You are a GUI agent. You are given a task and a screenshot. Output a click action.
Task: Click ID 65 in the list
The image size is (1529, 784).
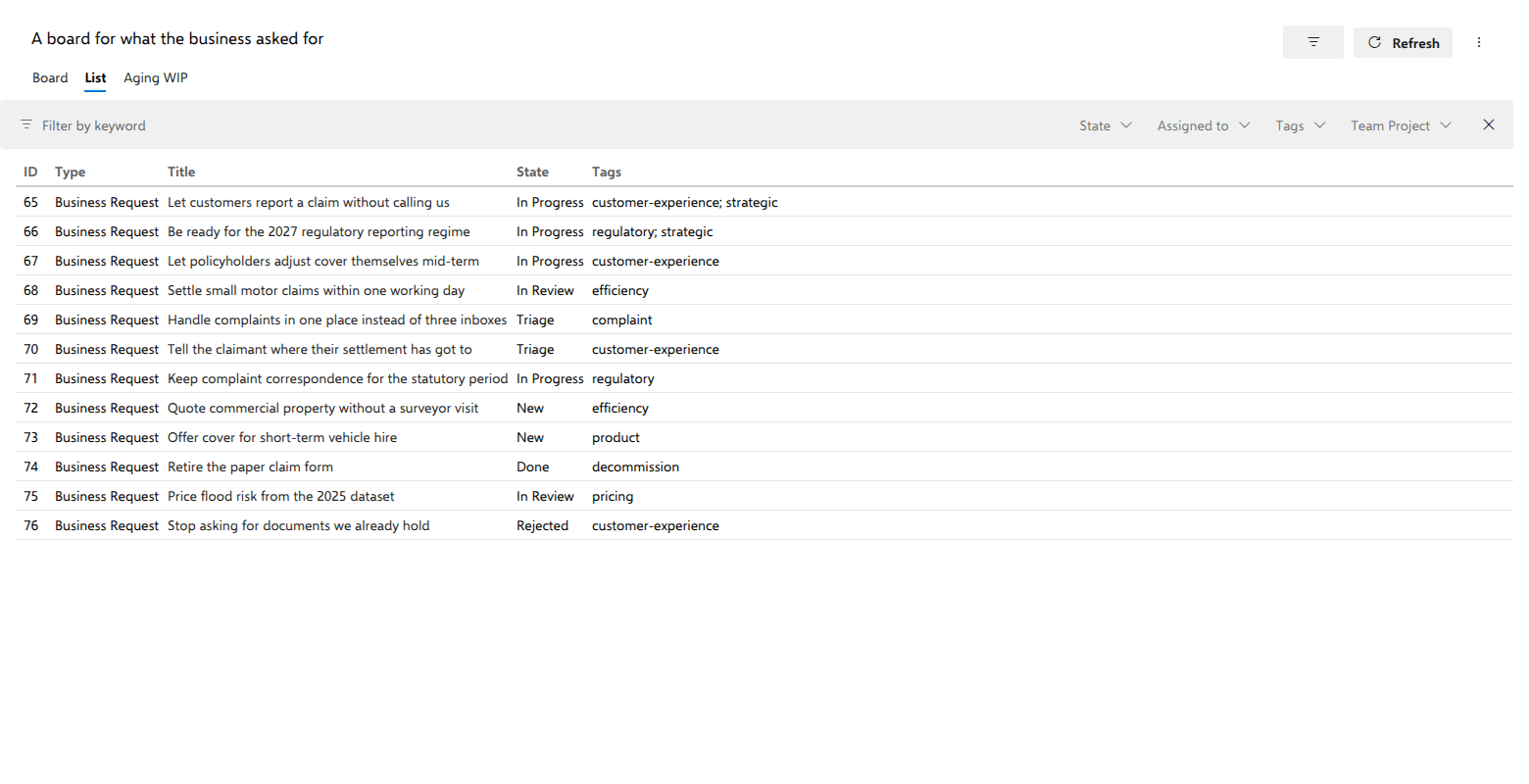[x=30, y=202]
